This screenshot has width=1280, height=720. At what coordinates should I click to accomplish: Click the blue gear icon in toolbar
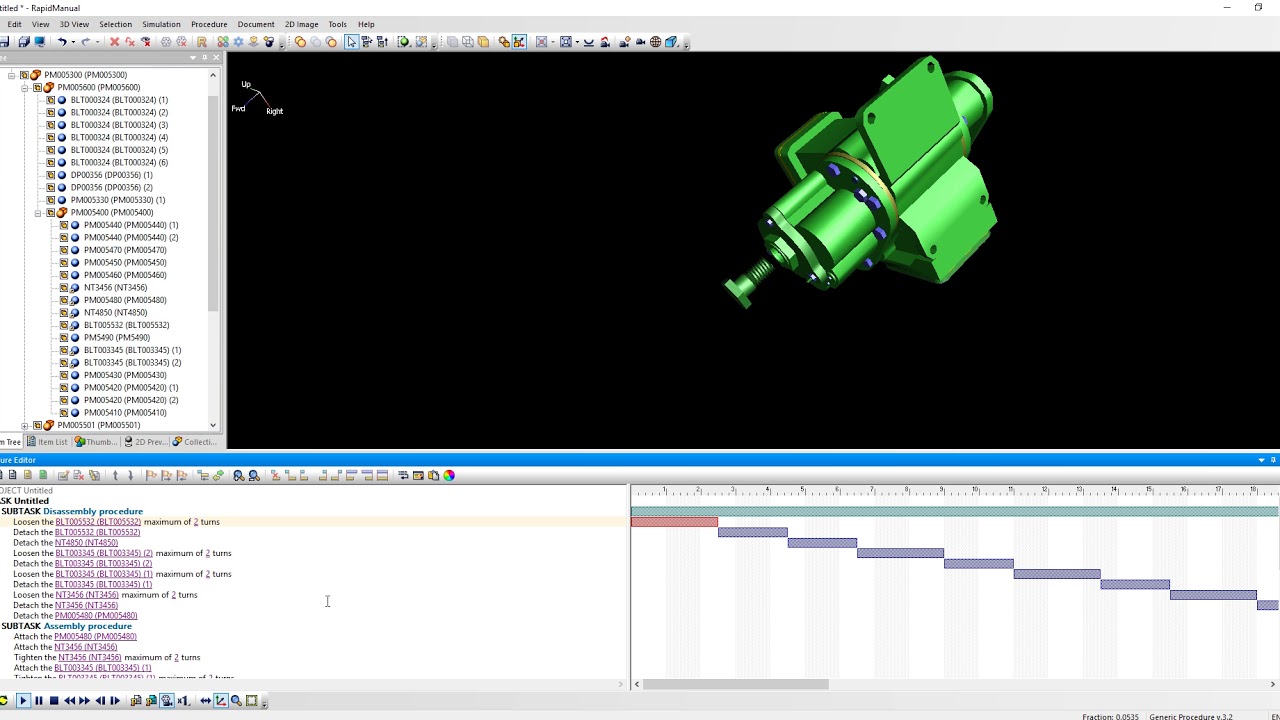coord(238,42)
